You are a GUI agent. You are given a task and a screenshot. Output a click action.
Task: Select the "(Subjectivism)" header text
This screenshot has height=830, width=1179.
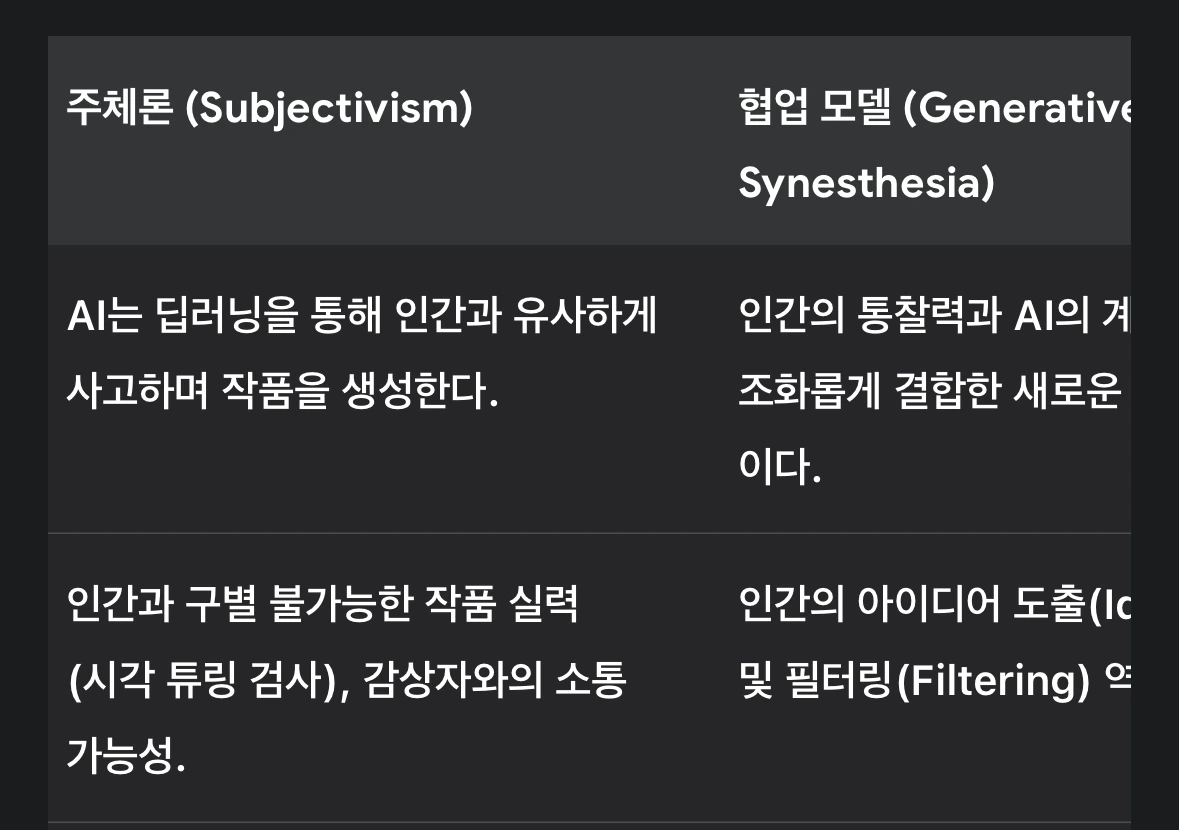(x=329, y=108)
